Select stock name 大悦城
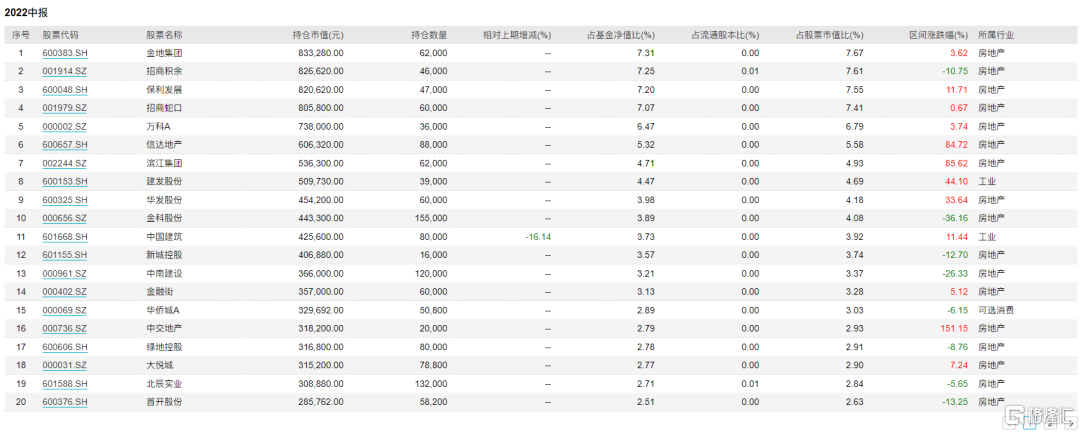 (x=159, y=365)
